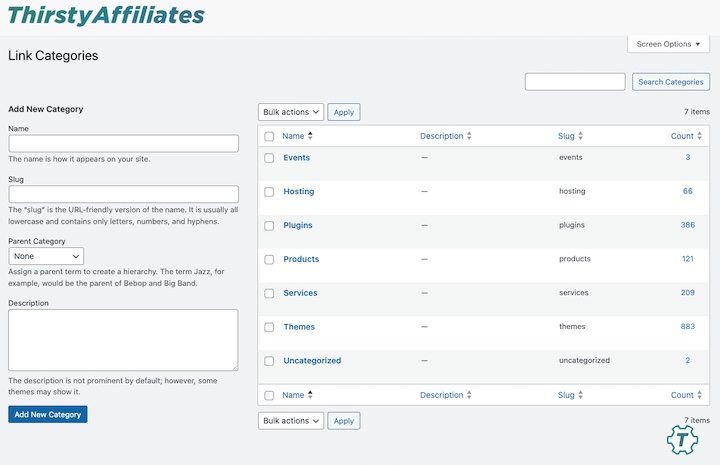Screen dimensions: 720x465
Task: Open the Events category link
Action: [297, 157]
